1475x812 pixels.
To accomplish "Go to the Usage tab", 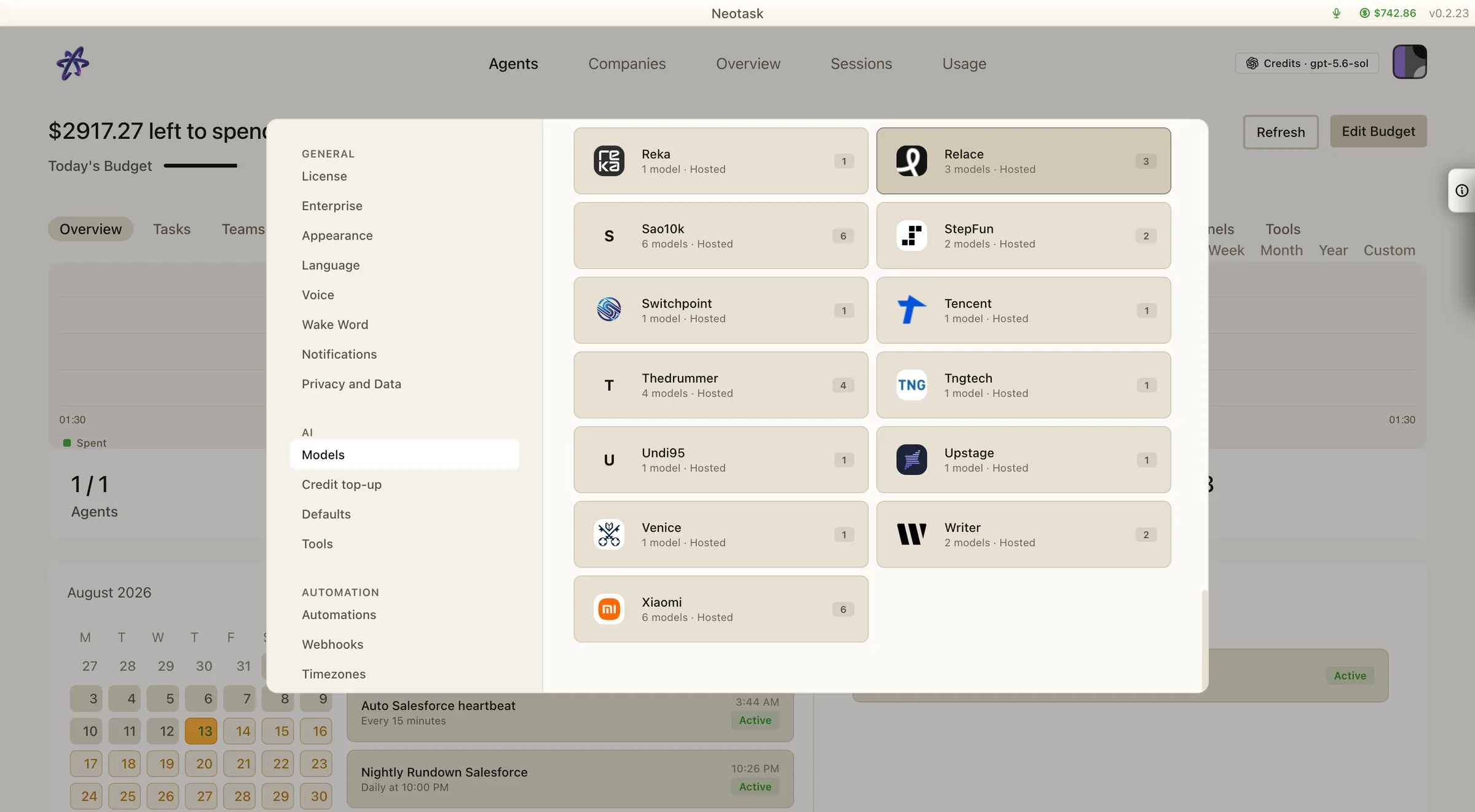I will [x=964, y=63].
